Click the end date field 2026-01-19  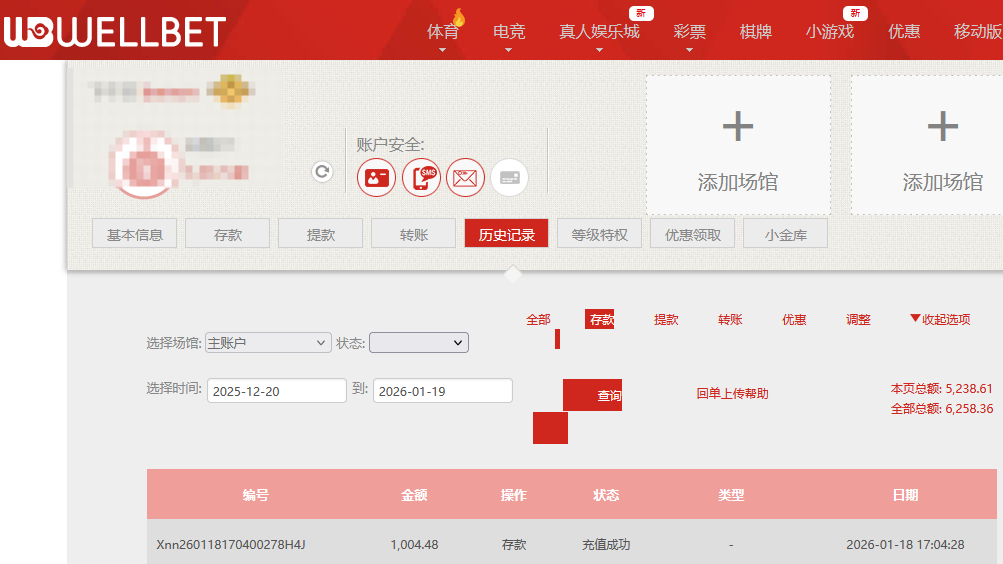[442, 391]
